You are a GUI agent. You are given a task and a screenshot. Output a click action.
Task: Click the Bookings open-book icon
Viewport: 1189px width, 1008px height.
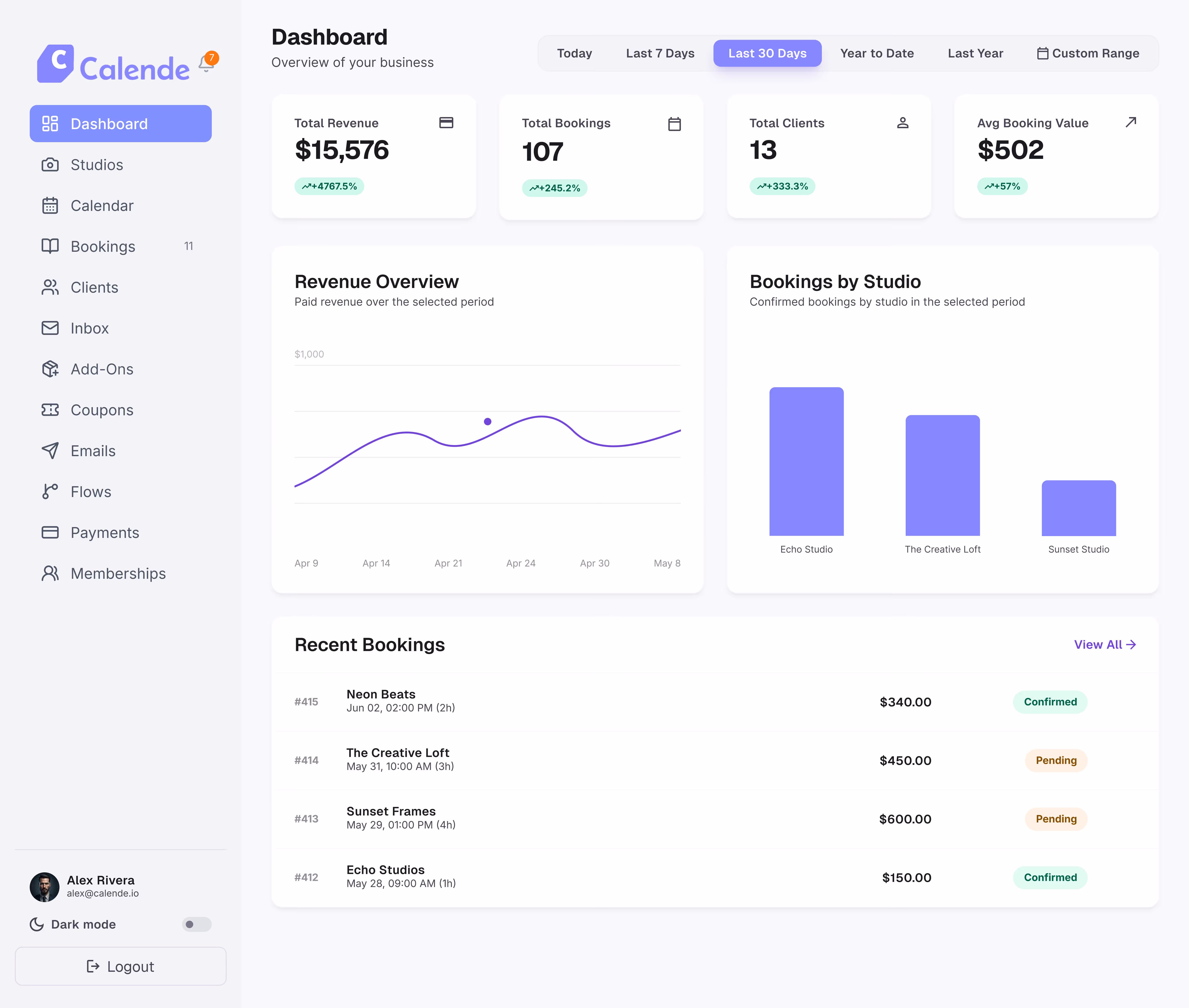50,246
